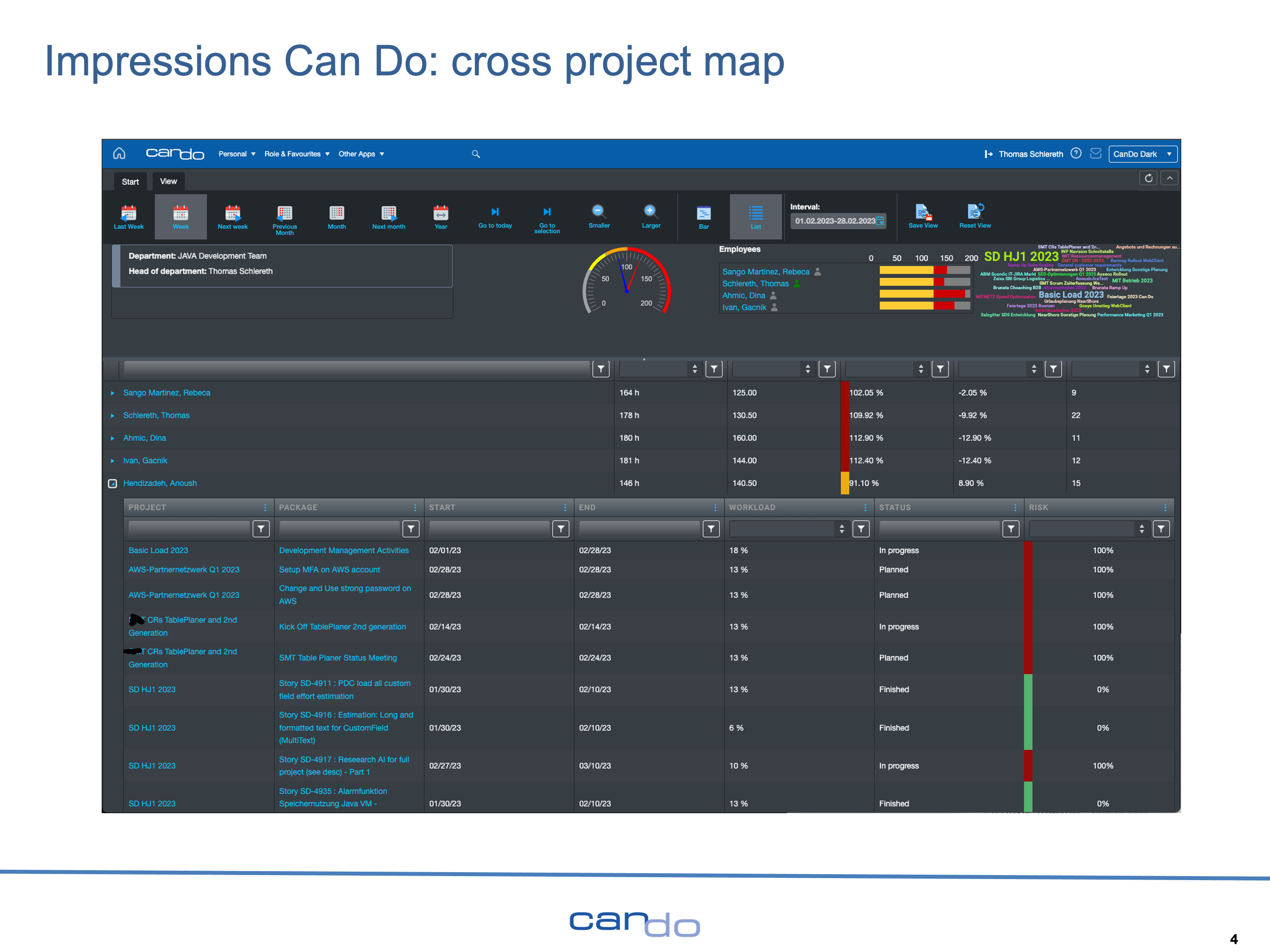Click Go to selection icon

[x=547, y=212]
